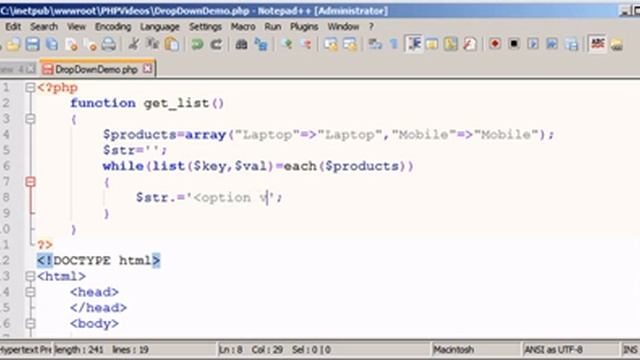Click the 'Ln : 8' status entry

click(x=230, y=350)
